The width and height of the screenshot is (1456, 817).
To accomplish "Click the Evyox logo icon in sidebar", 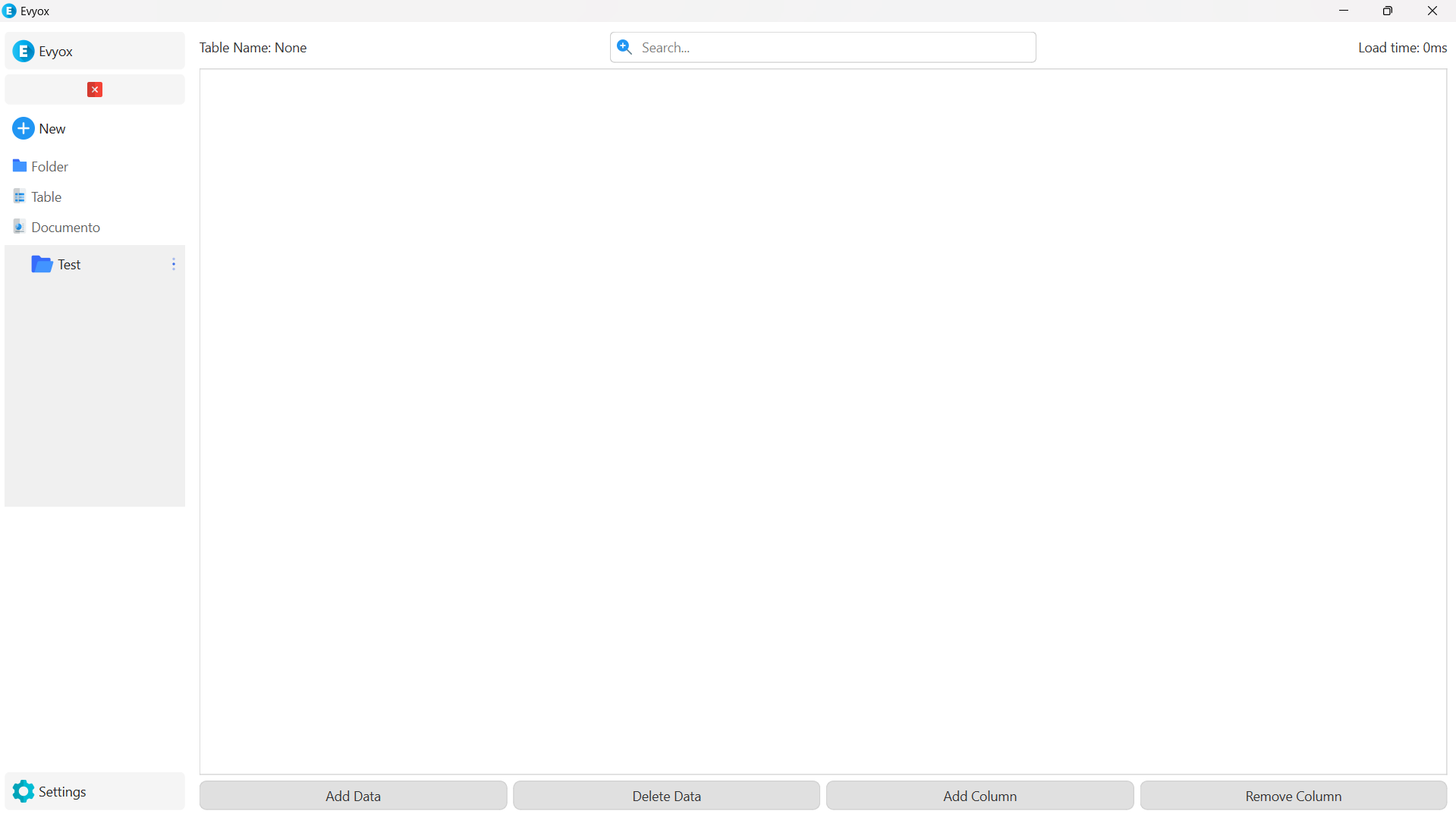I will pos(24,51).
